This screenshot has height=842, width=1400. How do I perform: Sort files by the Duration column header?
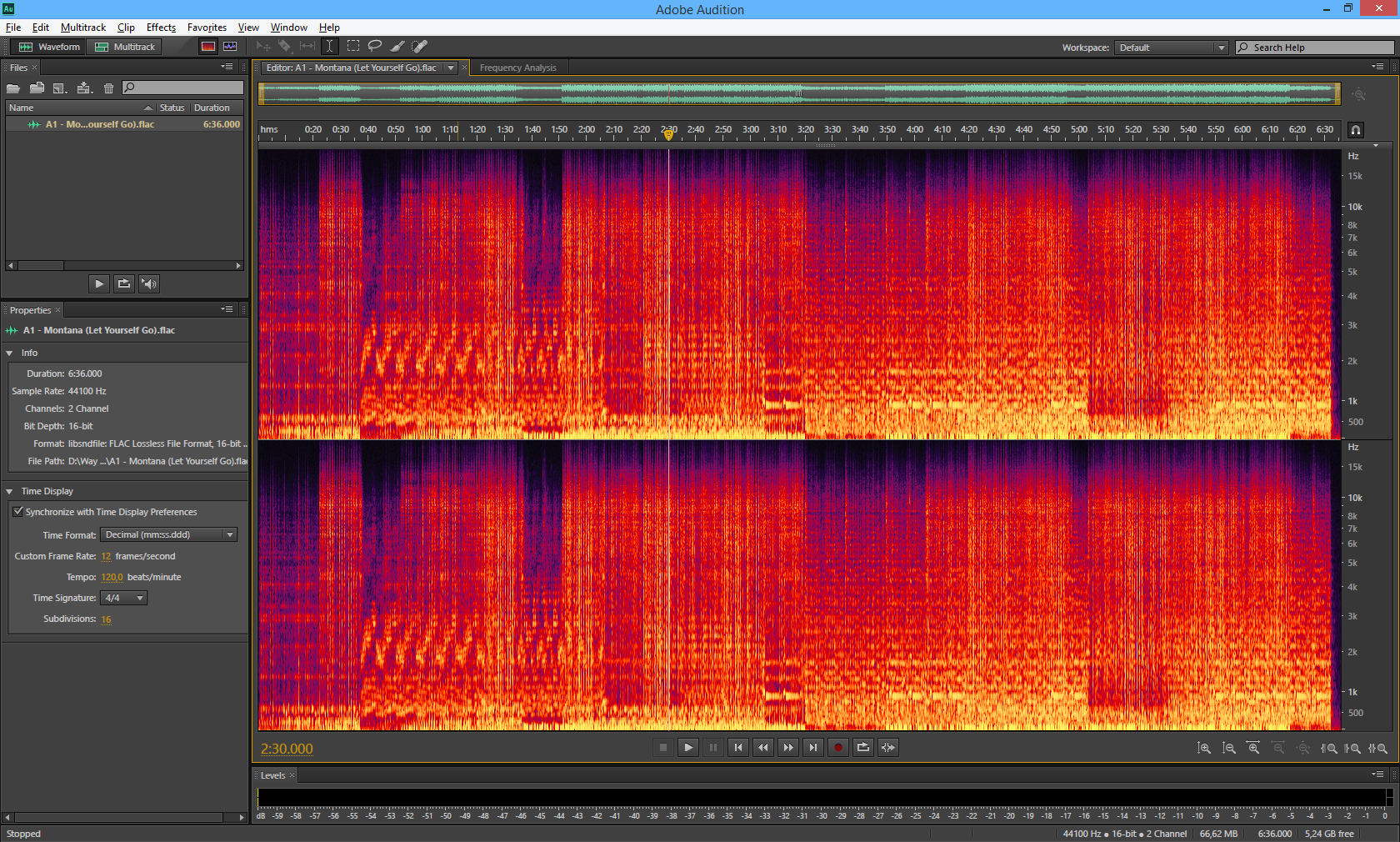pyautogui.click(x=217, y=108)
